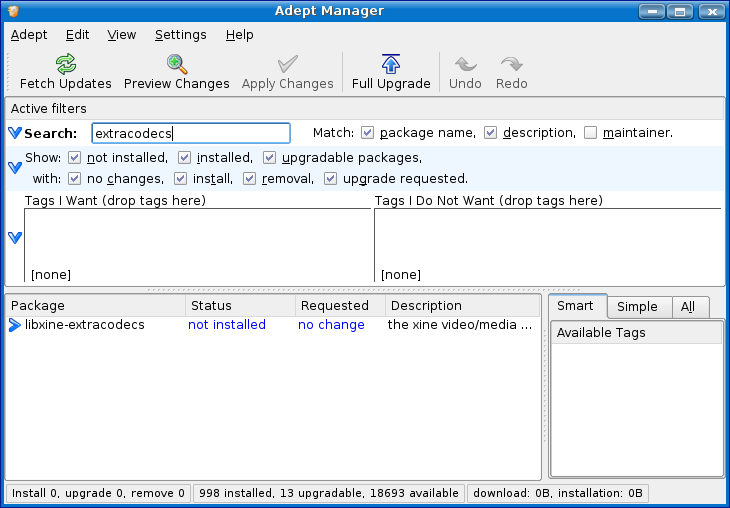The image size is (730, 508).
Task: Click status bar 998 installed, 13 upgradable text
Action: click(x=329, y=493)
